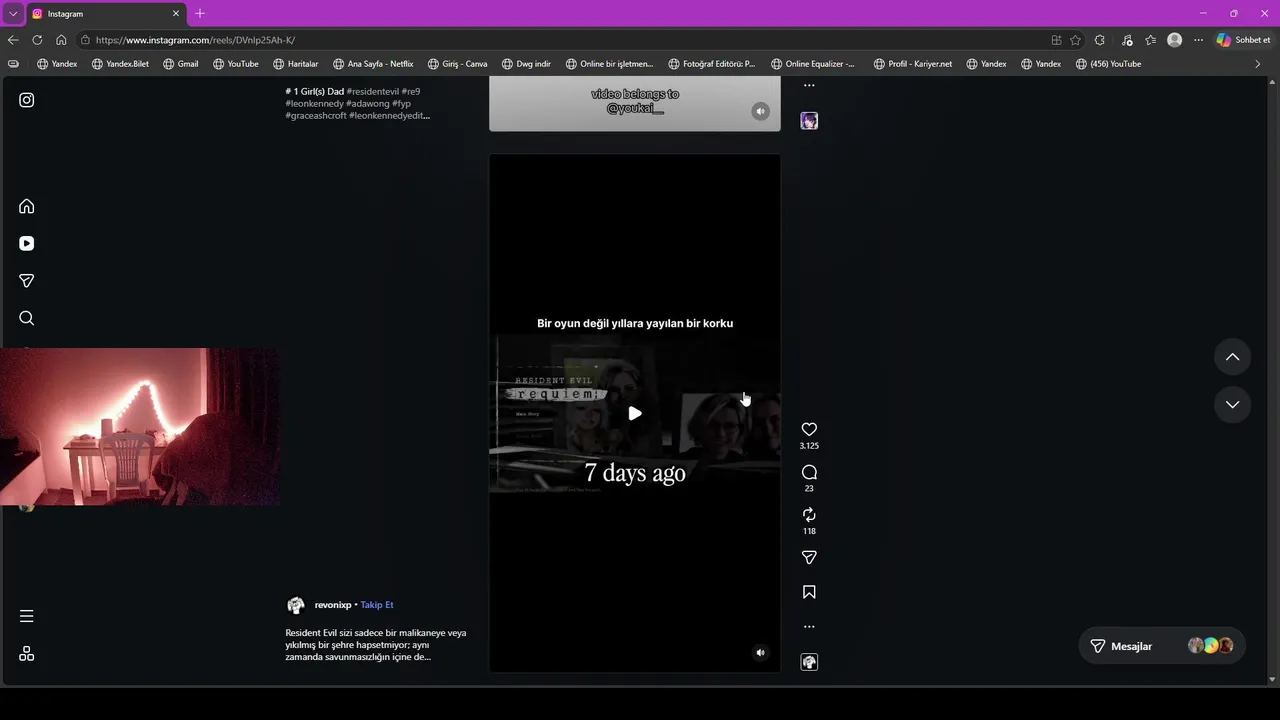Share the reel via paper-plane icon

point(809,557)
